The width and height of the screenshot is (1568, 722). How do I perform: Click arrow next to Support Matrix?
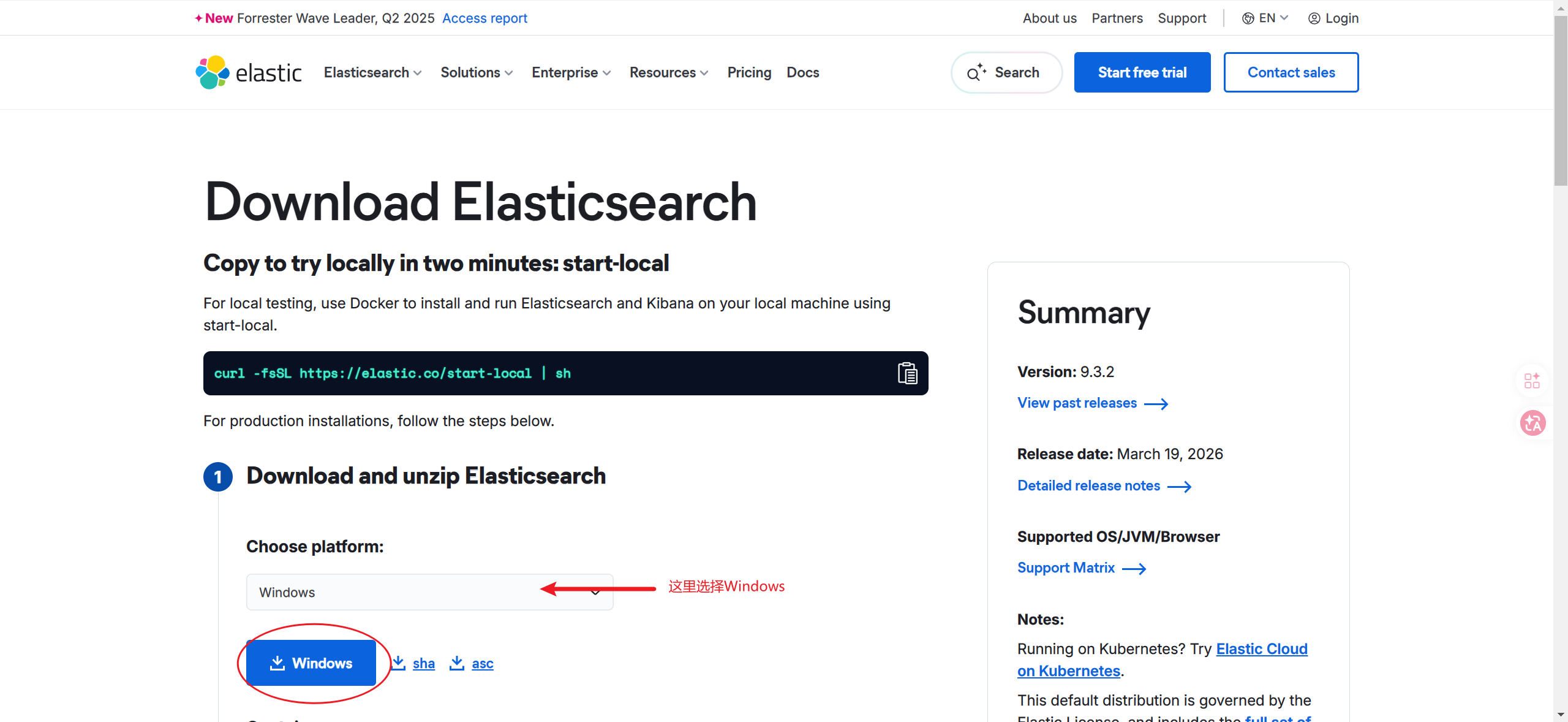[1134, 569]
